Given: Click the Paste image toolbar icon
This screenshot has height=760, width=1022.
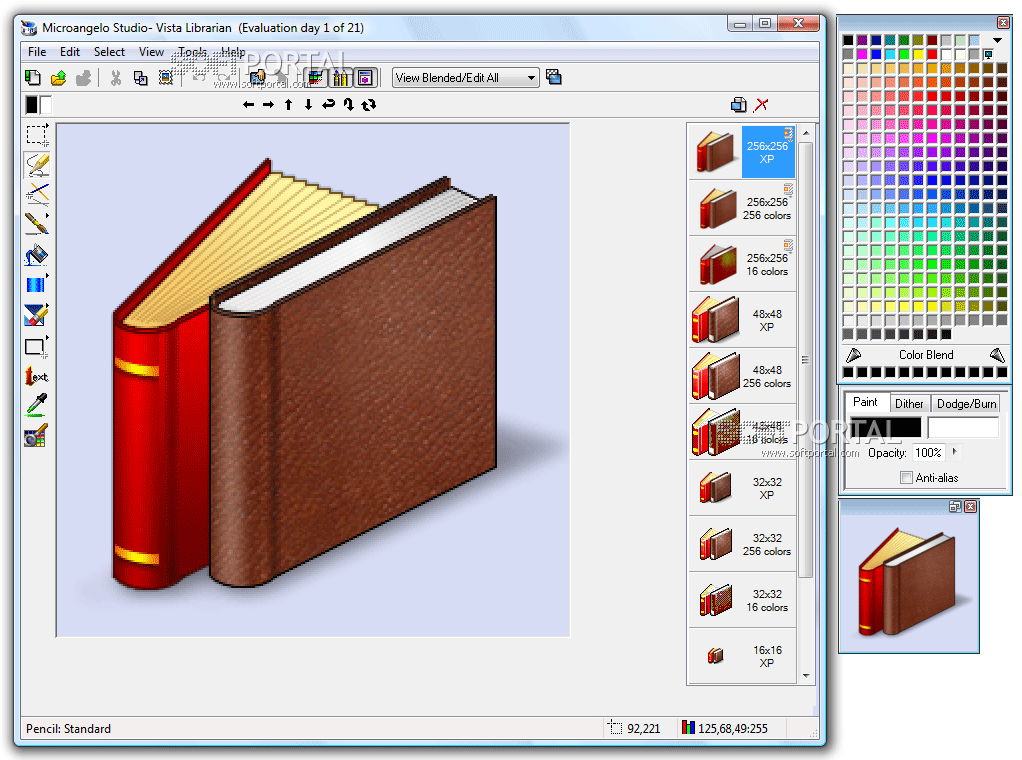Looking at the screenshot, I should tap(166, 78).
